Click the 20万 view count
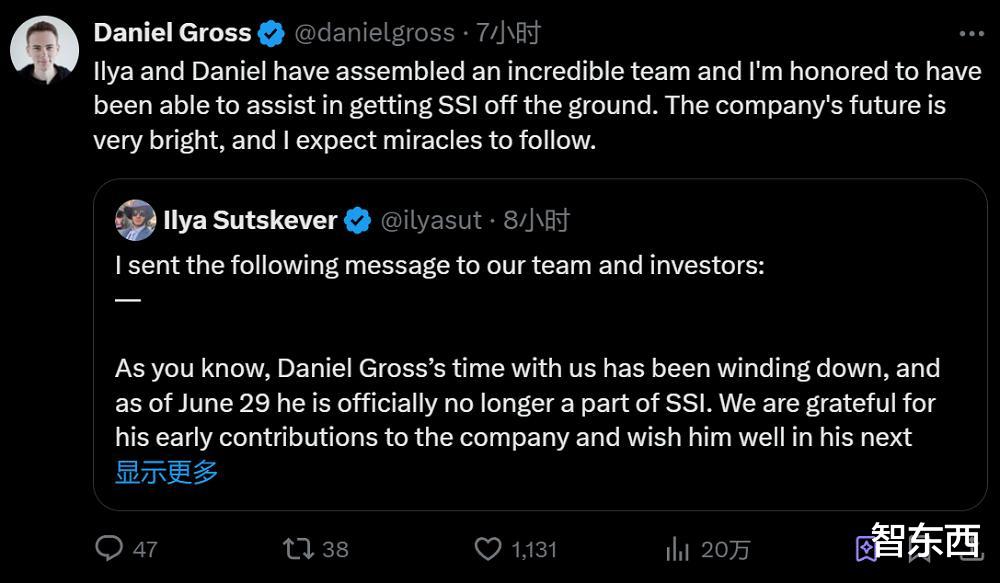The image size is (1000, 583). (726, 549)
